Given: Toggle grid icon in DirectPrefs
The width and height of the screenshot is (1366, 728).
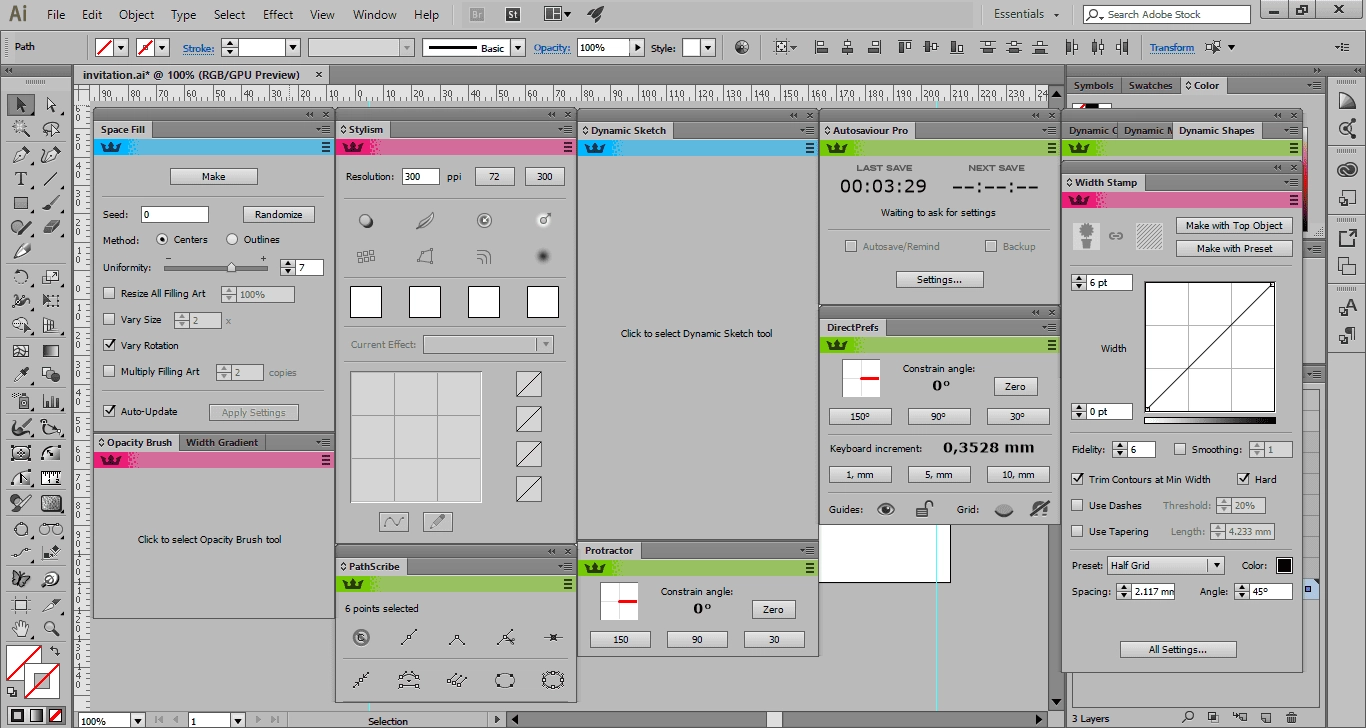Looking at the screenshot, I should [x=1004, y=510].
